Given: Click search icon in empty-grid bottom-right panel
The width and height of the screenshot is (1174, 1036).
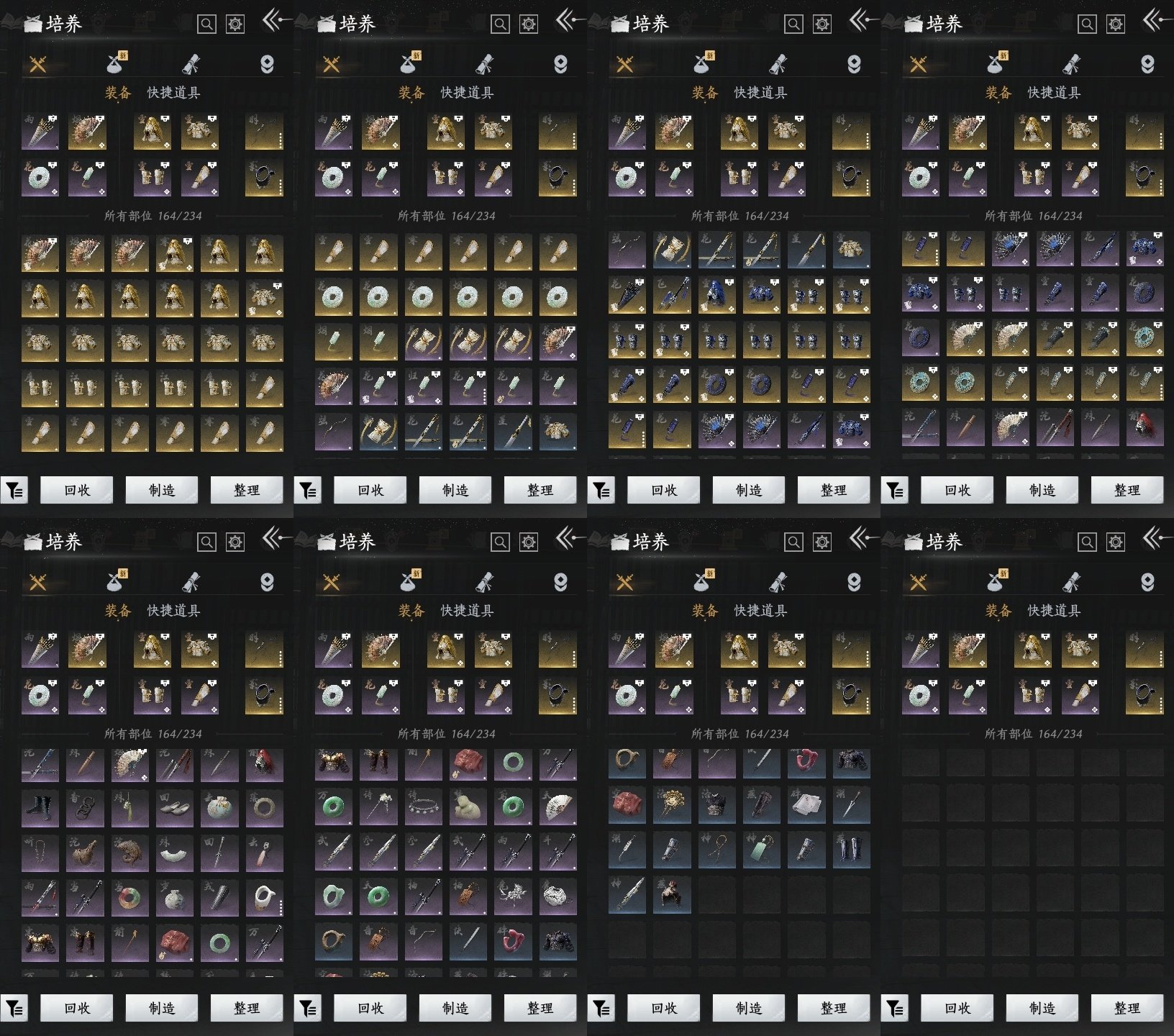Looking at the screenshot, I should [x=1087, y=542].
